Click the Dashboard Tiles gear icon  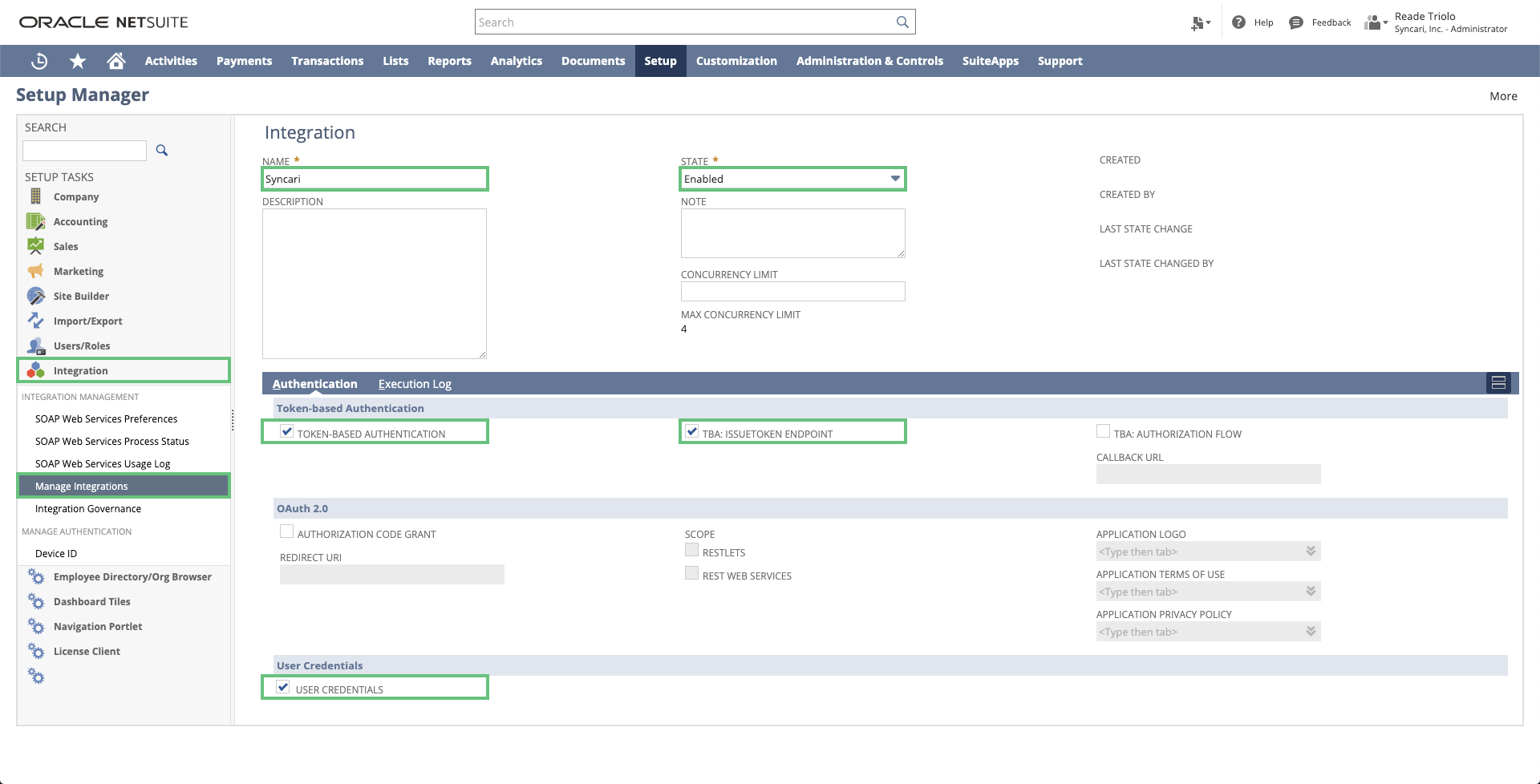(36, 601)
